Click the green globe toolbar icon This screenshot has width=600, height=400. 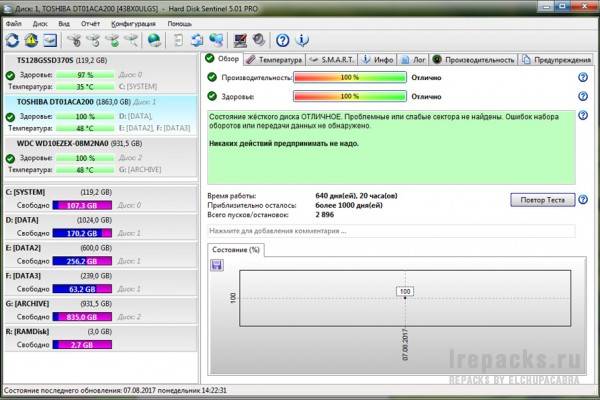point(154,40)
